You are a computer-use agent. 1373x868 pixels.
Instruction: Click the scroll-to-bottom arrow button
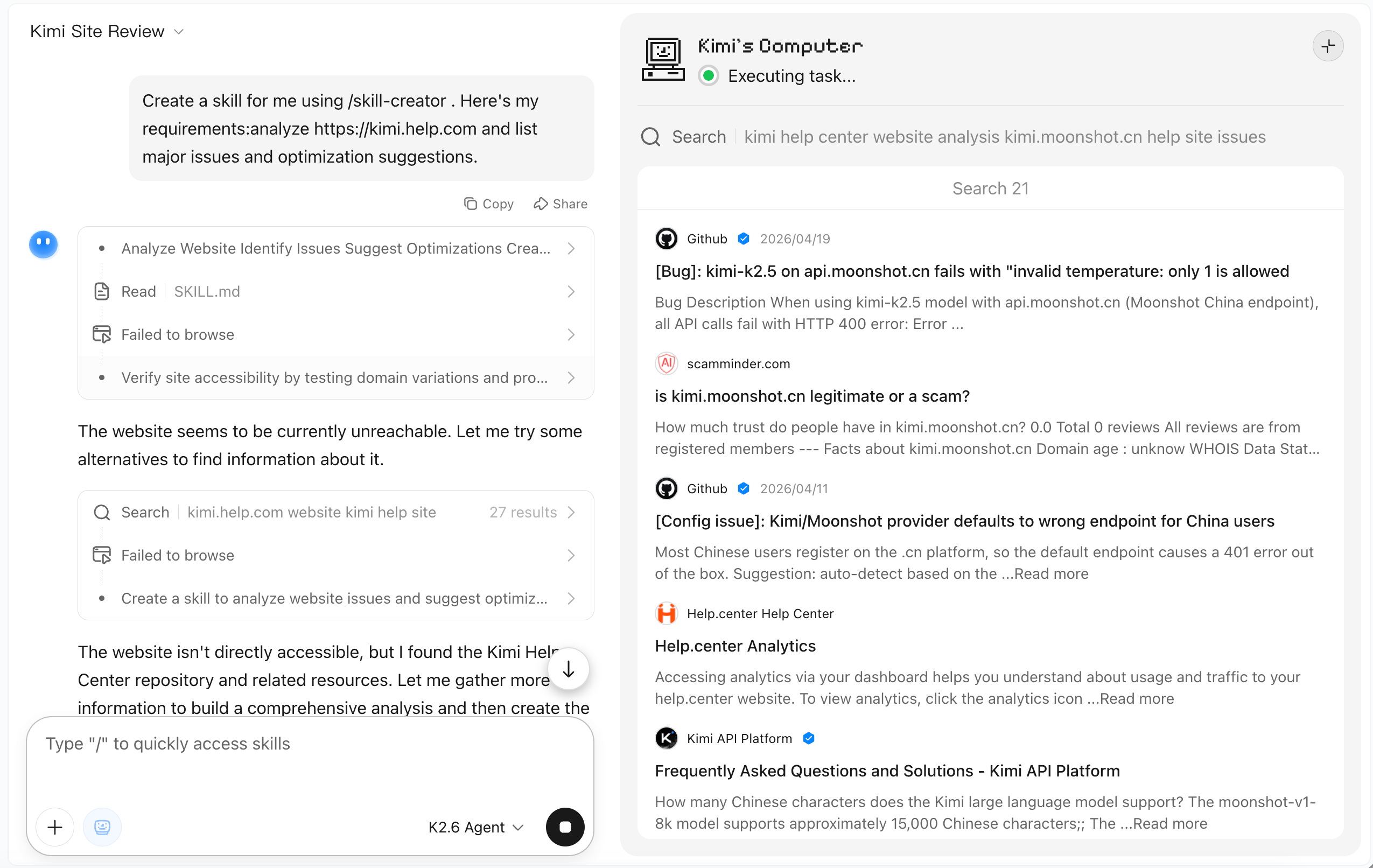(x=568, y=669)
